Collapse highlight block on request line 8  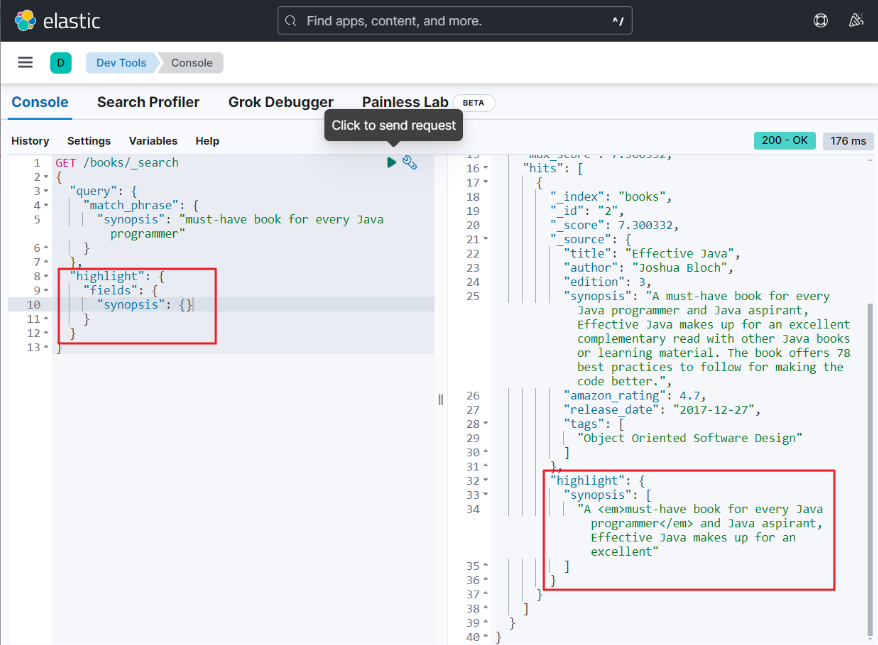click(x=46, y=276)
